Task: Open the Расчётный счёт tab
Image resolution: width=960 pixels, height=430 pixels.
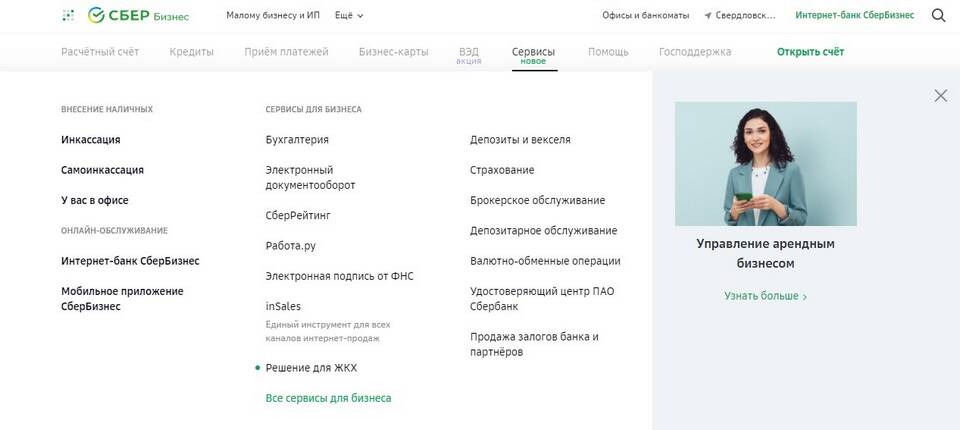Action: click(100, 52)
